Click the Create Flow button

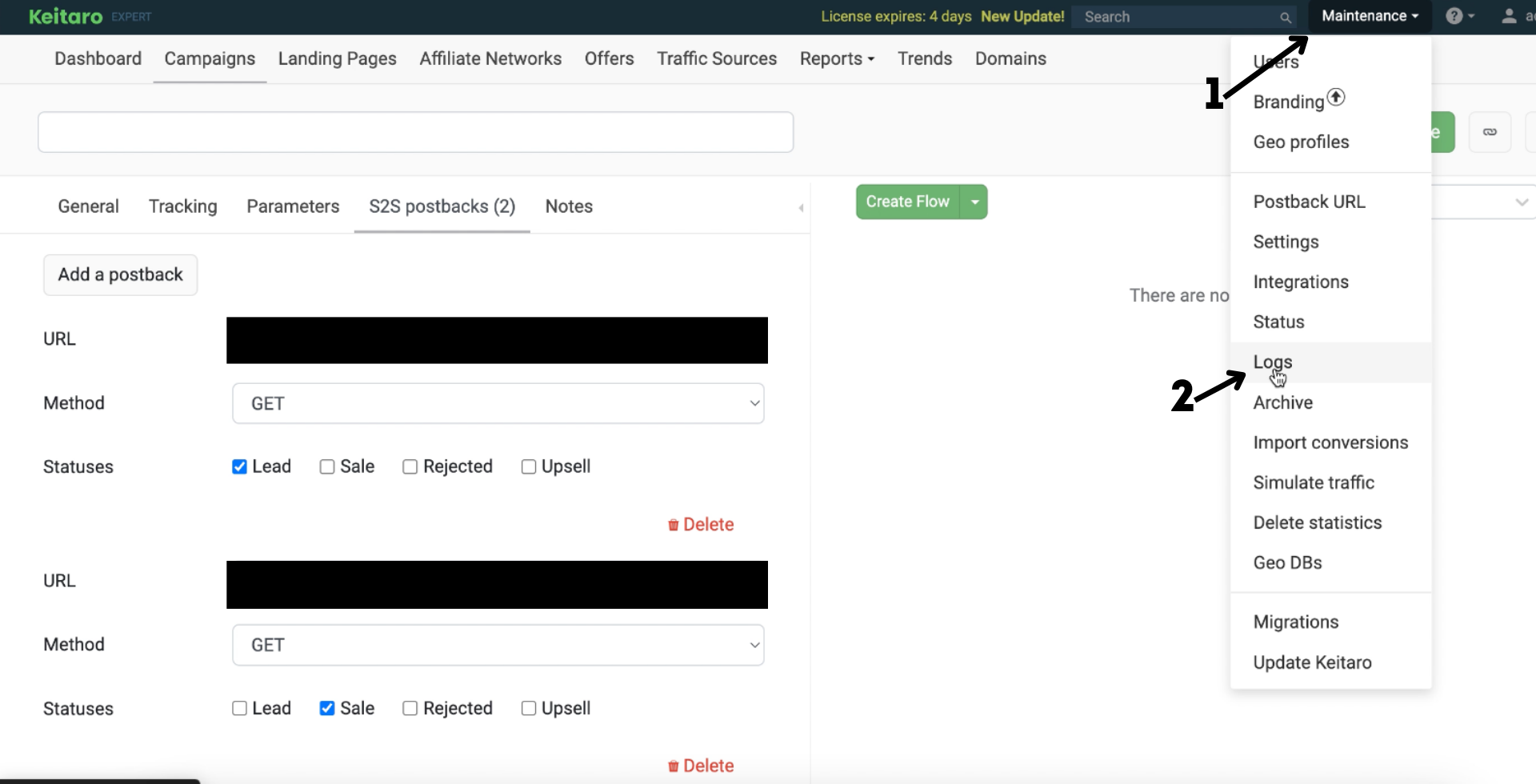click(x=907, y=202)
